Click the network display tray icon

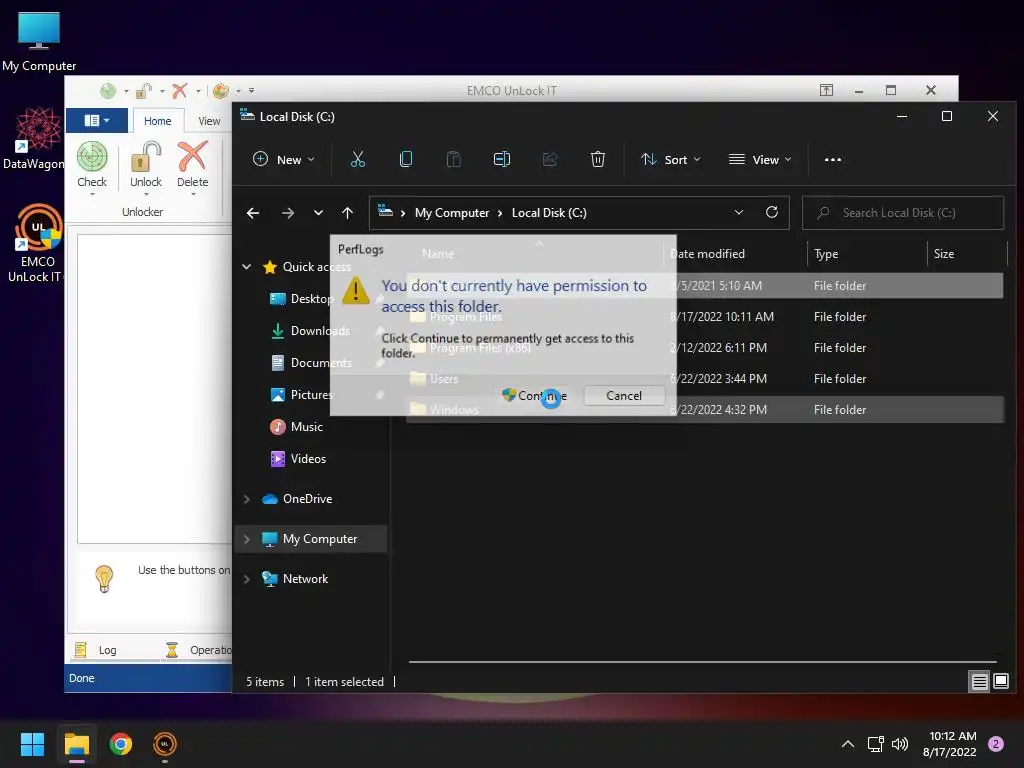tap(875, 744)
